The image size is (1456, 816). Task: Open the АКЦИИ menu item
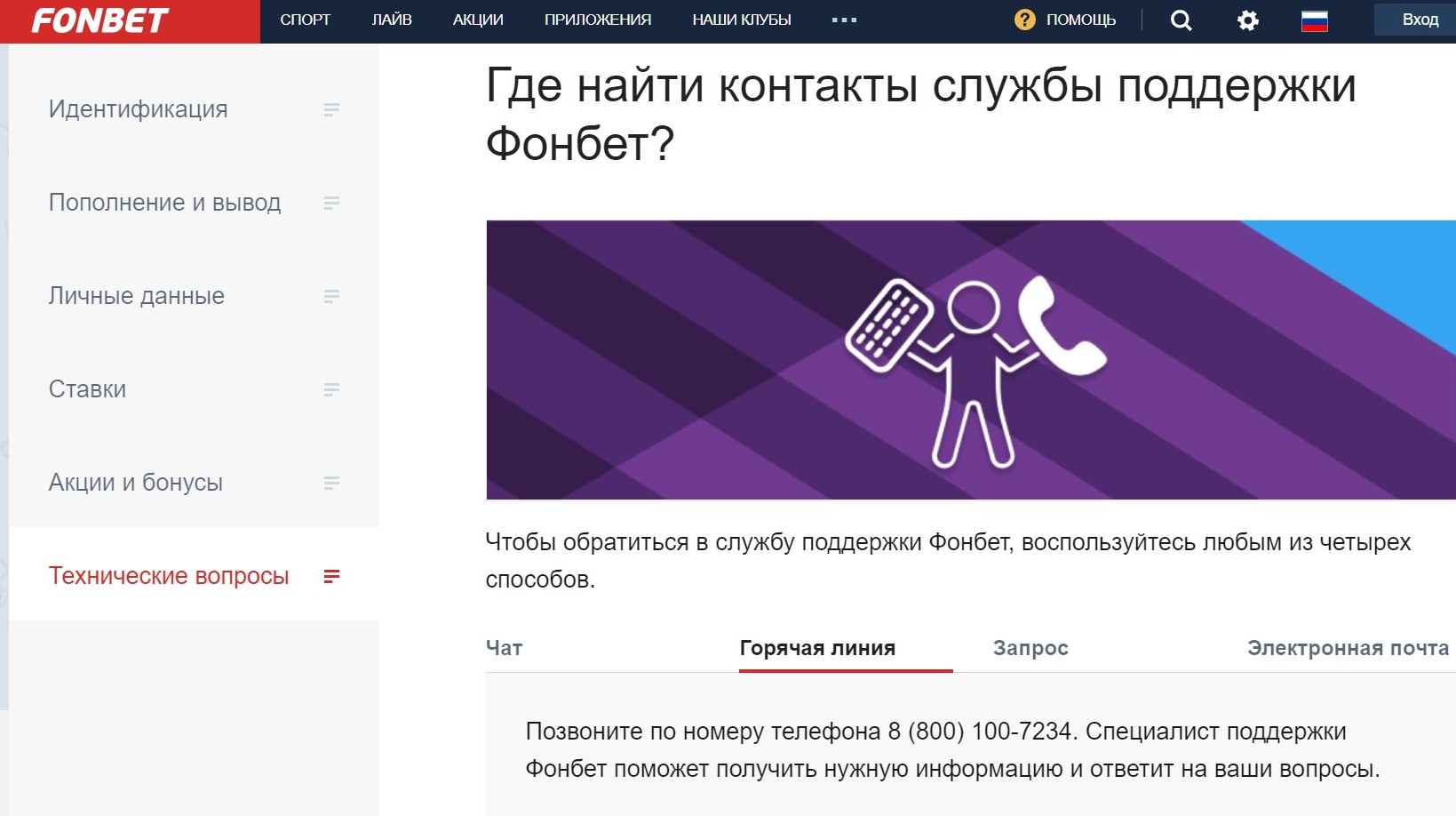pos(478,20)
